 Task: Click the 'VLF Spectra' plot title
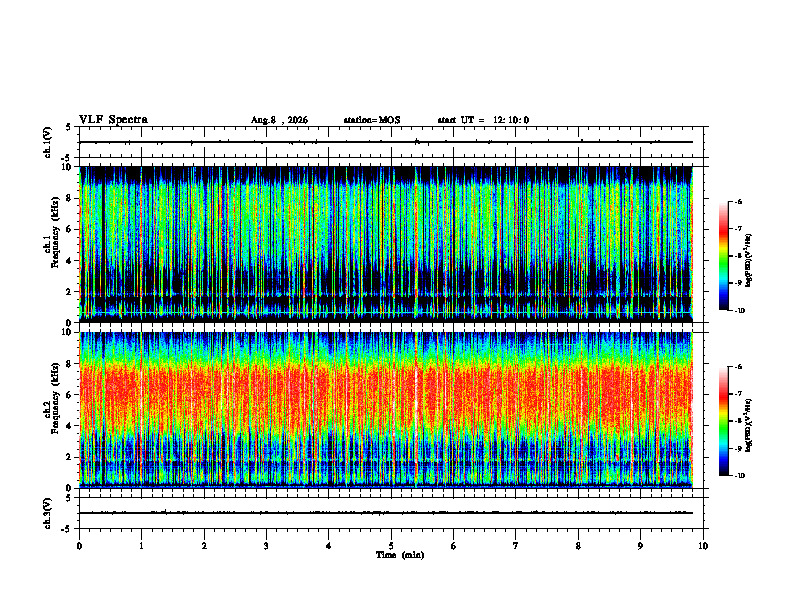pos(113,120)
